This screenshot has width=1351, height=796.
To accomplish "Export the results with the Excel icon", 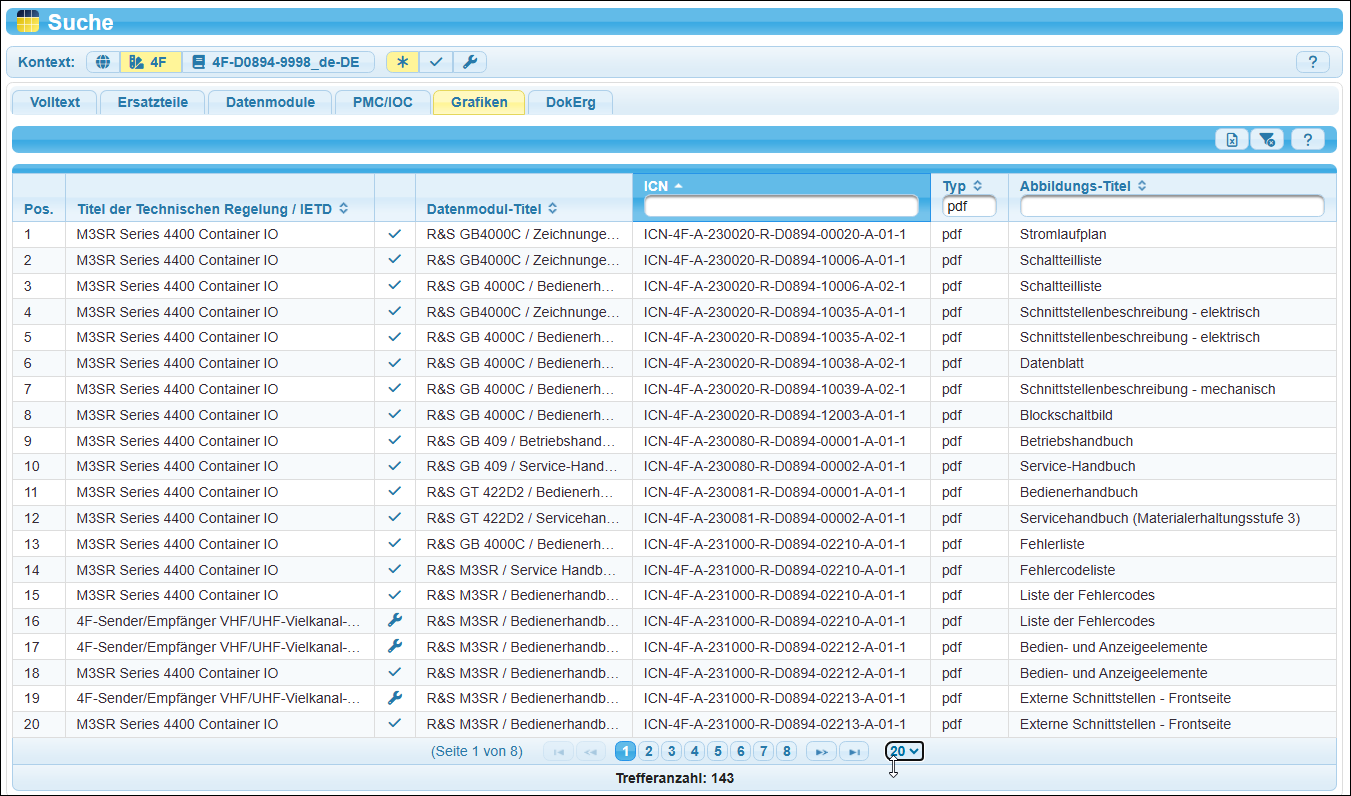I will click(x=1231, y=140).
